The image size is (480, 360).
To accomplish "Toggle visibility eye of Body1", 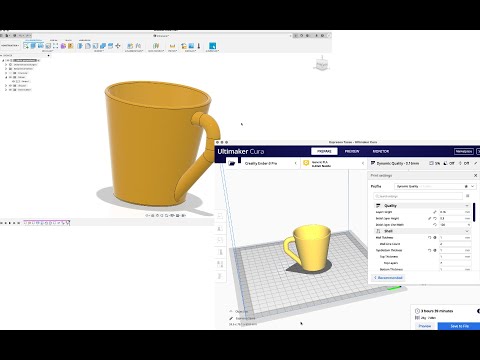I will click(x=14, y=81).
